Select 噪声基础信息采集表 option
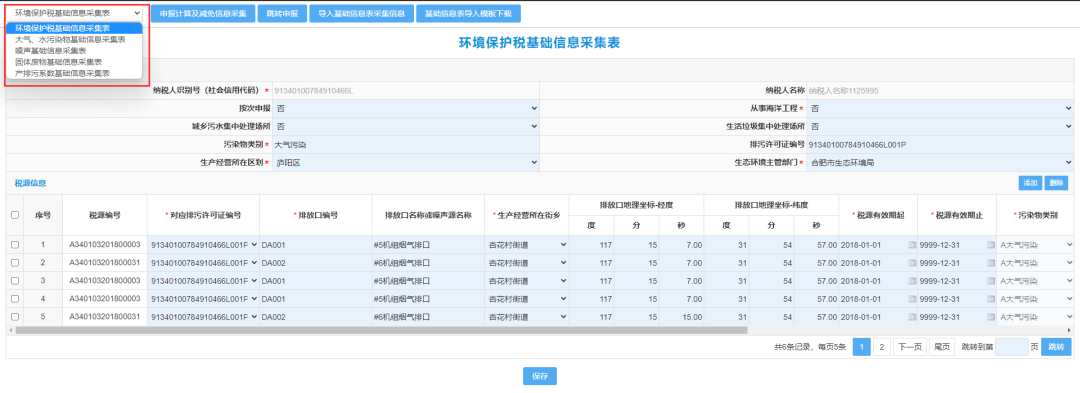 click(x=74, y=50)
